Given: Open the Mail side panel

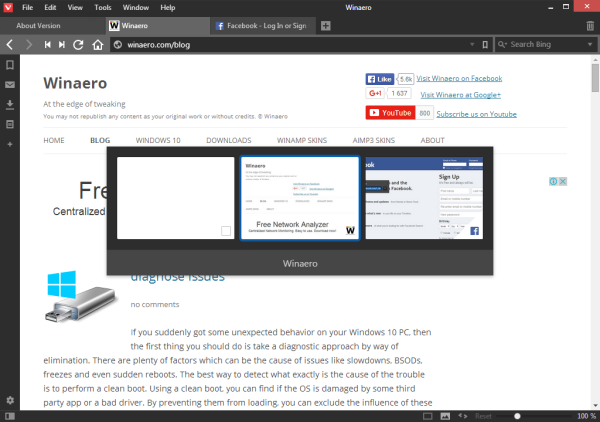Looking at the screenshot, I should point(10,85).
